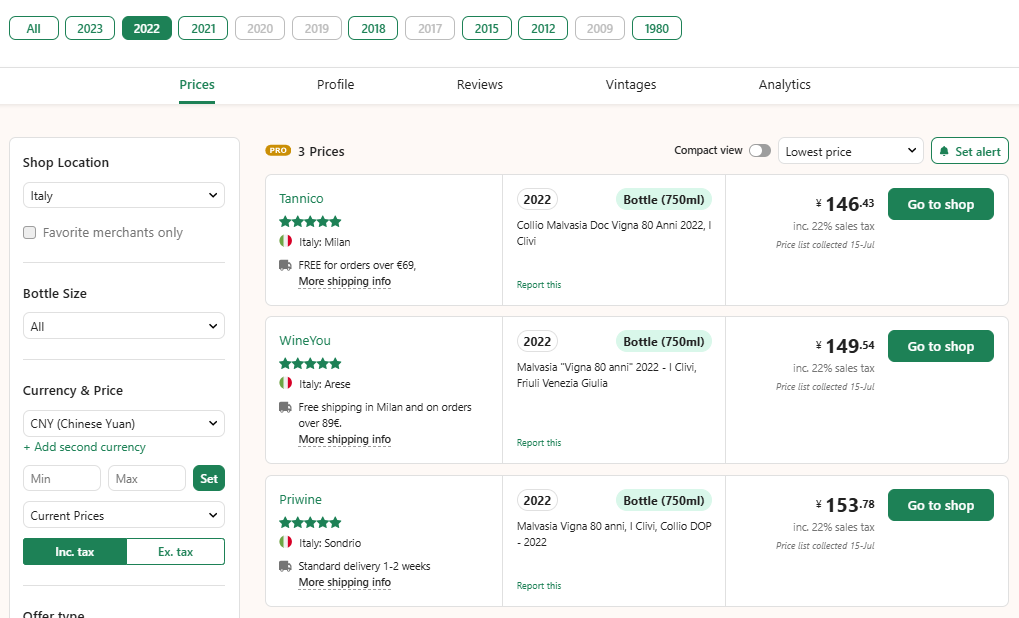The width and height of the screenshot is (1019, 618).
Task: Click the Set price range button
Action: point(209,478)
